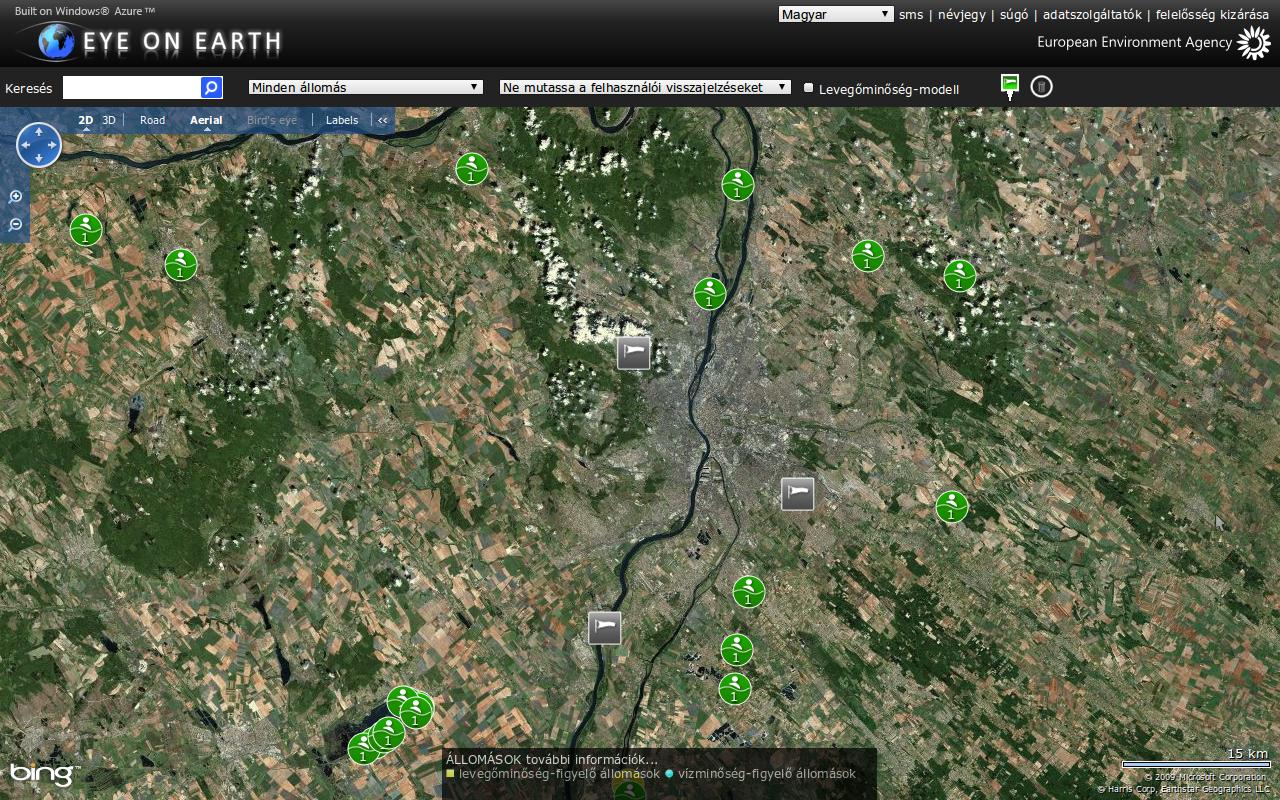Click the Keresés search input field

pos(131,88)
